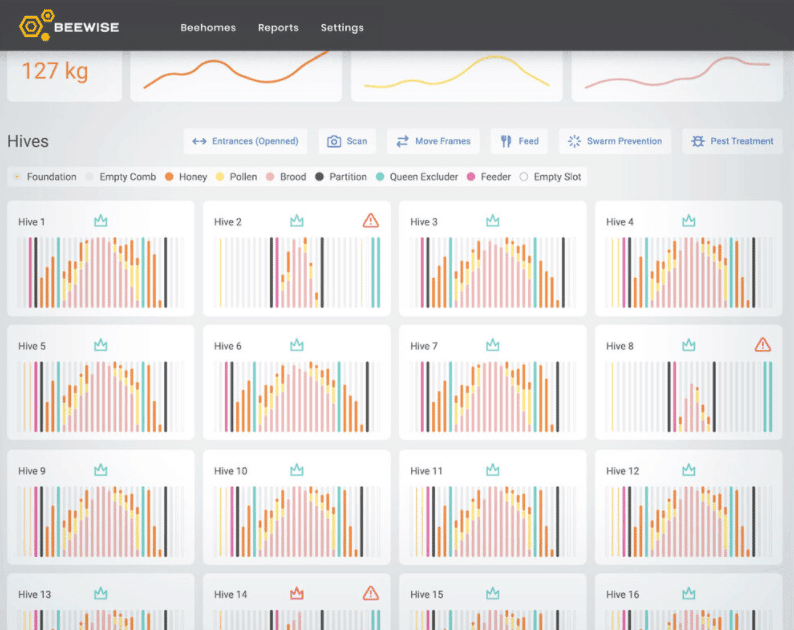
Task: Click the Beewise hexagon logo
Action: click(x=35, y=25)
